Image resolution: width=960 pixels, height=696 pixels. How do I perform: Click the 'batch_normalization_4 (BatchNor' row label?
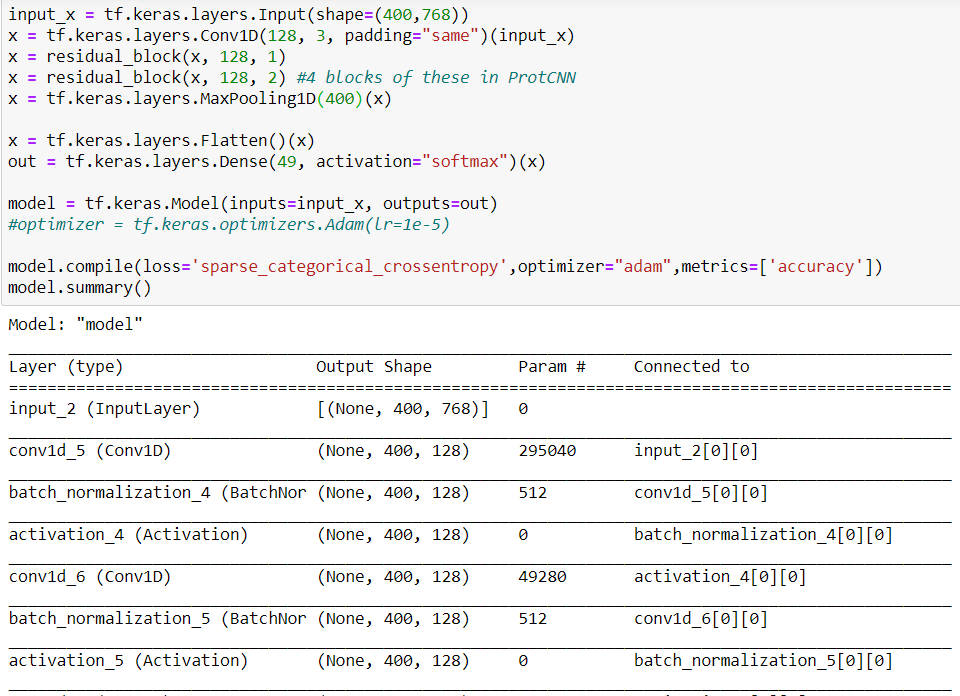pos(157,493)
